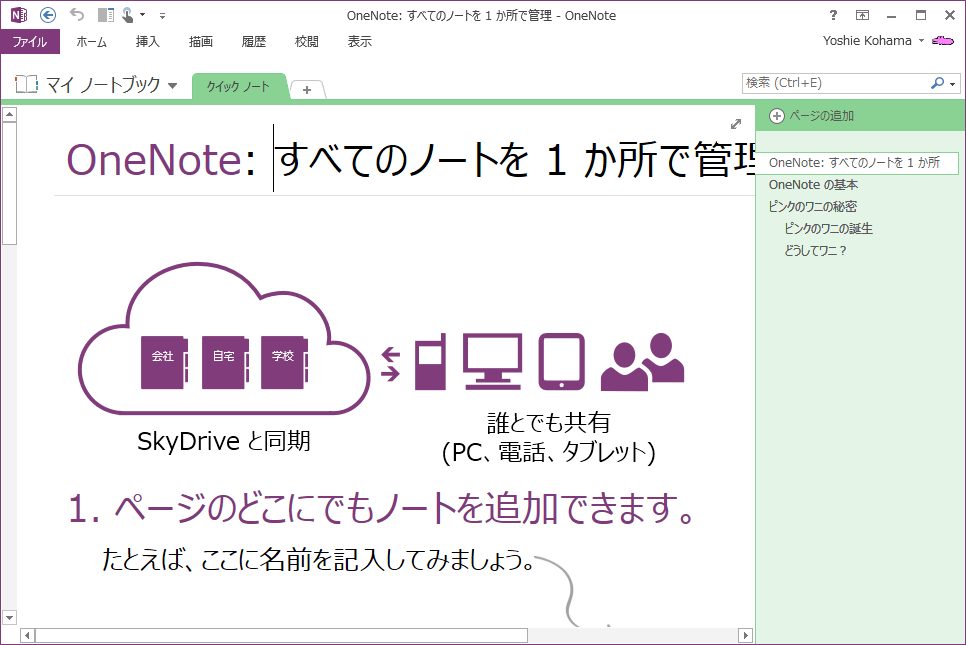
Task: Open the Yoshie Kohama account menu
Action: pyautogui.click(x=873, y=41)
